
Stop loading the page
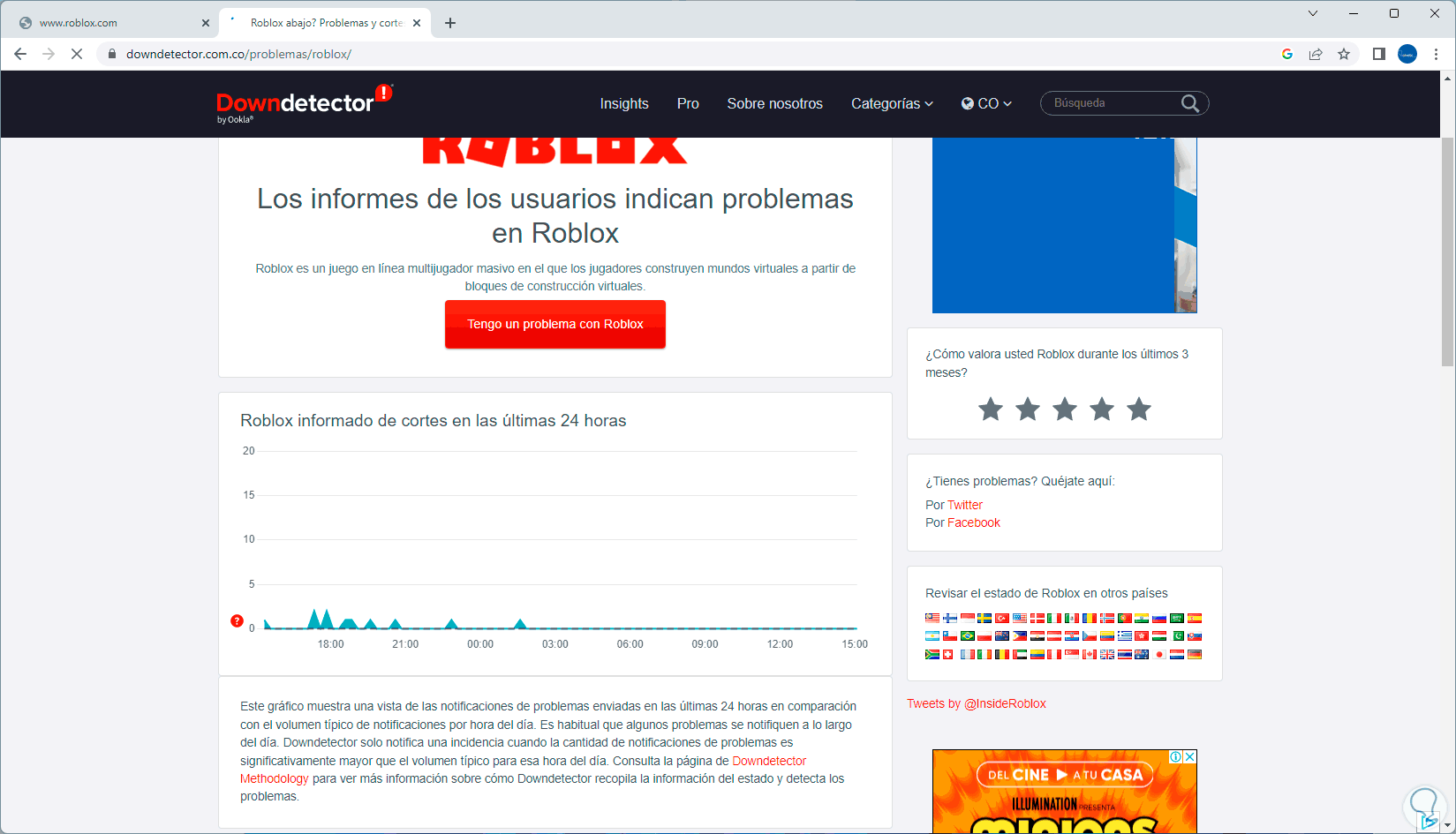[x=77, y=54]
